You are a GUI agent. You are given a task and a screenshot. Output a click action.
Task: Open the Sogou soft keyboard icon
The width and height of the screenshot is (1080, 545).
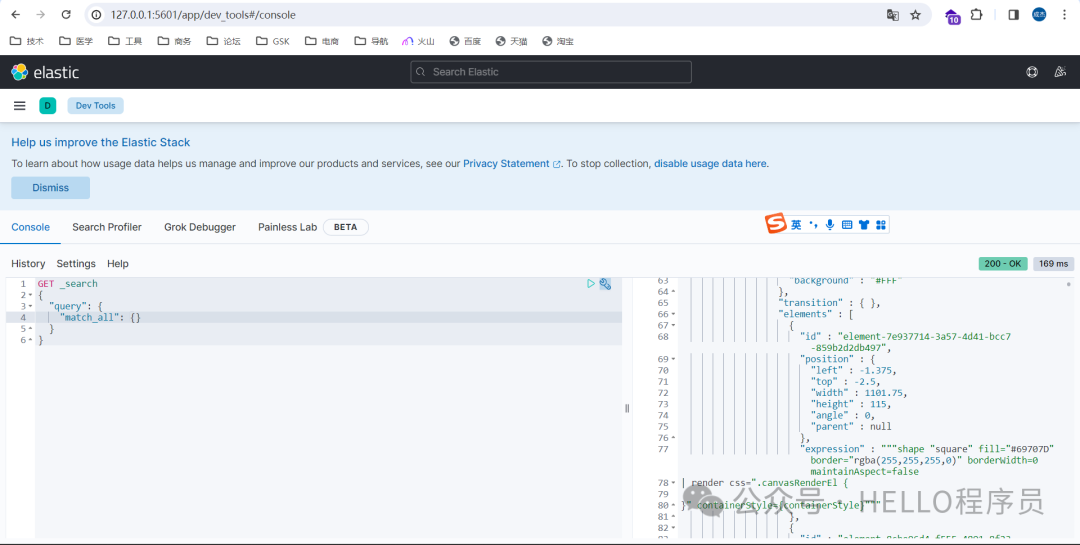(847, 225)
